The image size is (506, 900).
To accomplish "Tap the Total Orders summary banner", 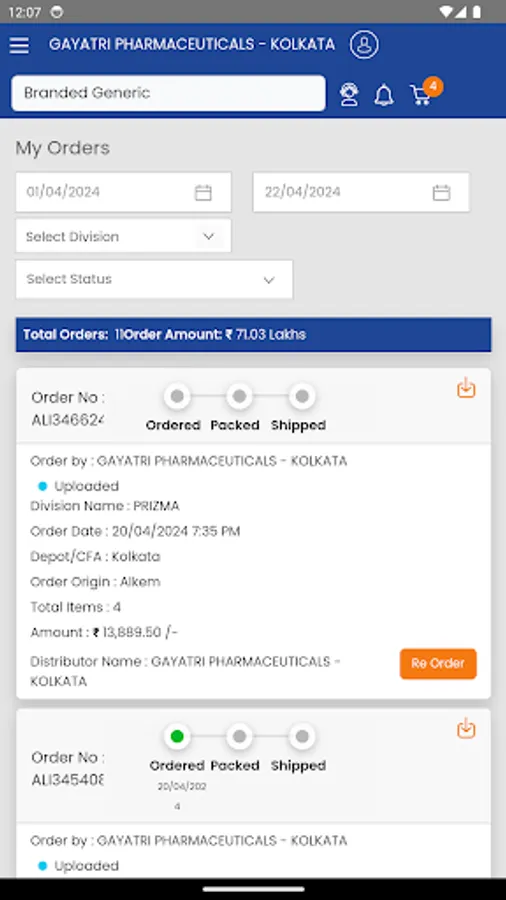I will (x=253, y=334).
